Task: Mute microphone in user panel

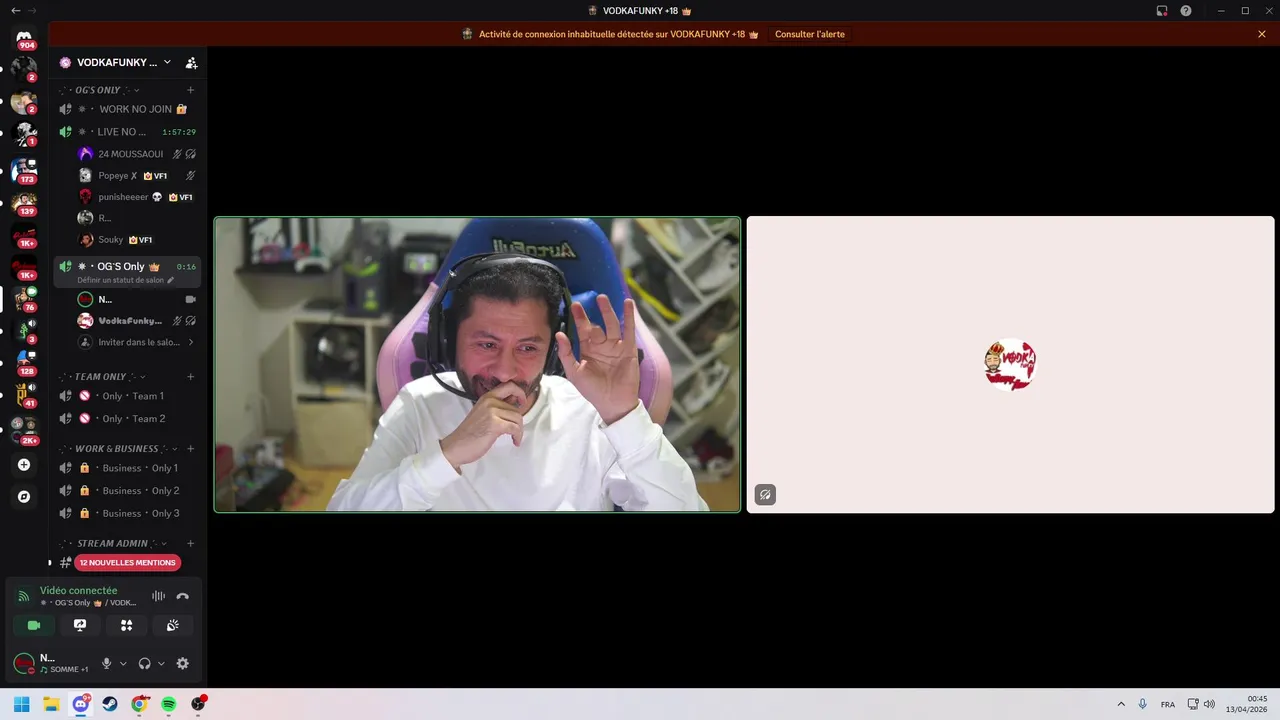Action: 106,663
